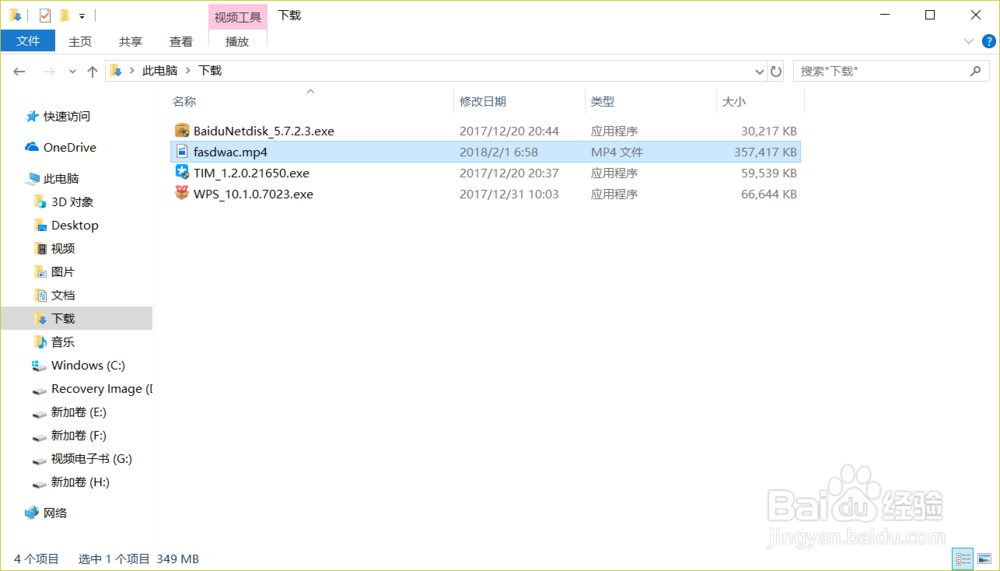The width and height of the screenshot is (1000, 571).
Task: Select the fasdwac.mp4 file icon
Action: point(182,152)
